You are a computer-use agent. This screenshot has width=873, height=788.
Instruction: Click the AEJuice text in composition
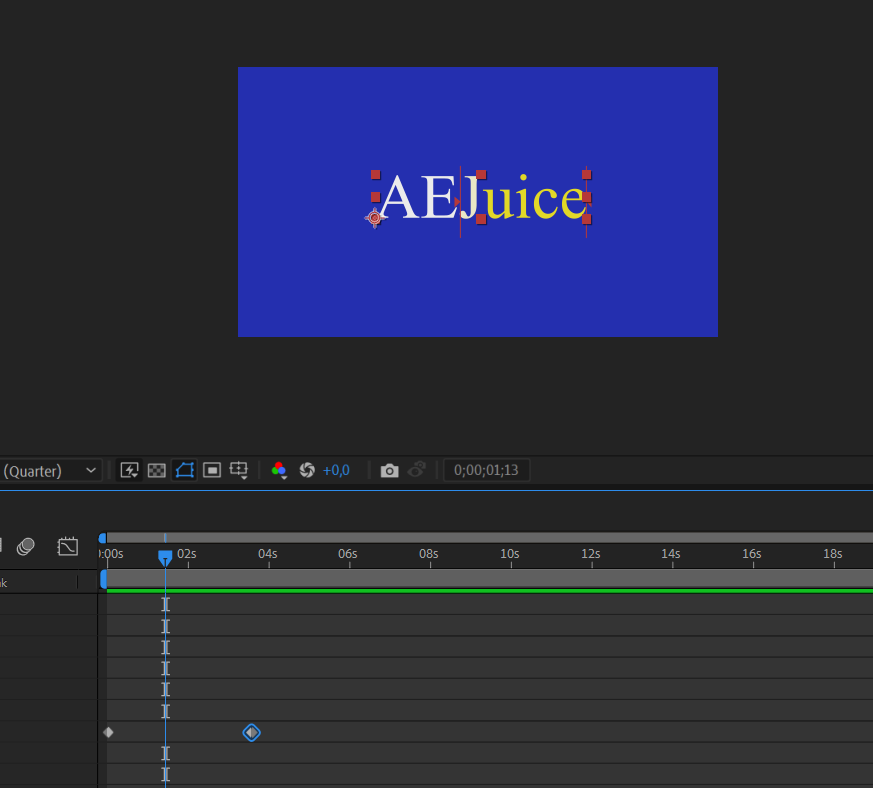click(483, 198)
